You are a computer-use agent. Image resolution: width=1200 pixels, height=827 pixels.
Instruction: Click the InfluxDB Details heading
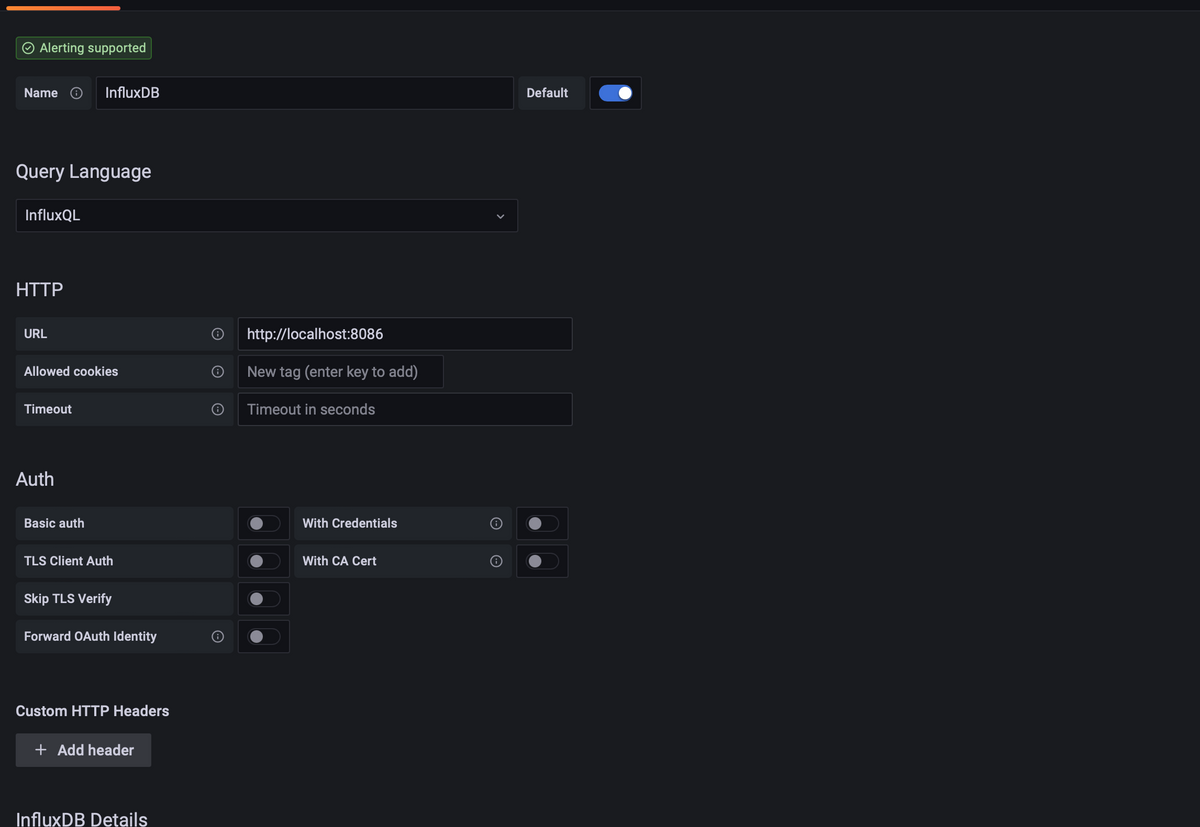pyautogui.click(x=82, y=819)
